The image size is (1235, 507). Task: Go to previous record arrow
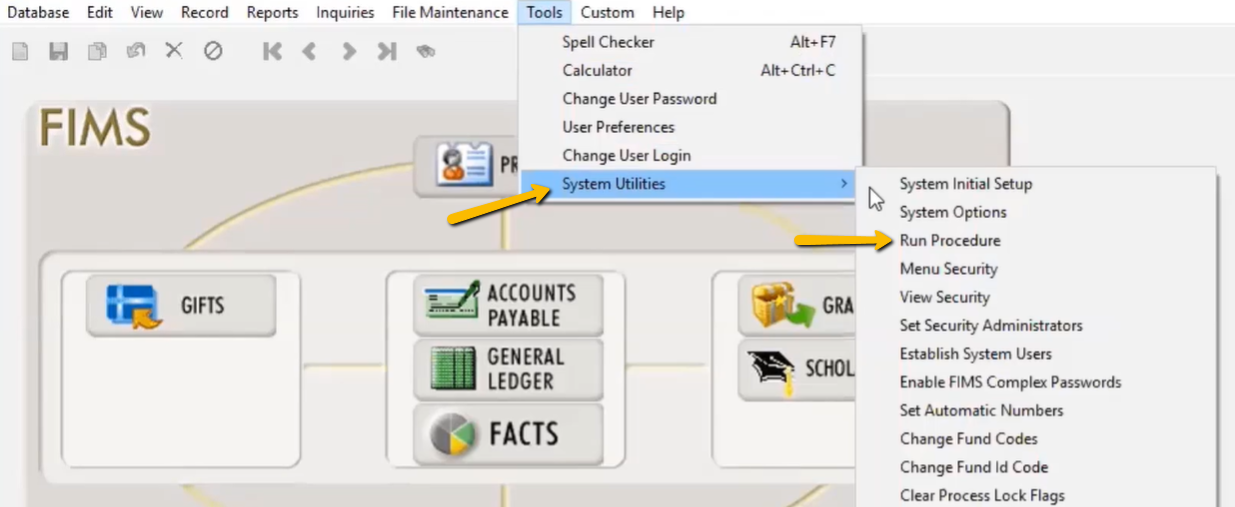pyautogui.click(x=310, y=51)
